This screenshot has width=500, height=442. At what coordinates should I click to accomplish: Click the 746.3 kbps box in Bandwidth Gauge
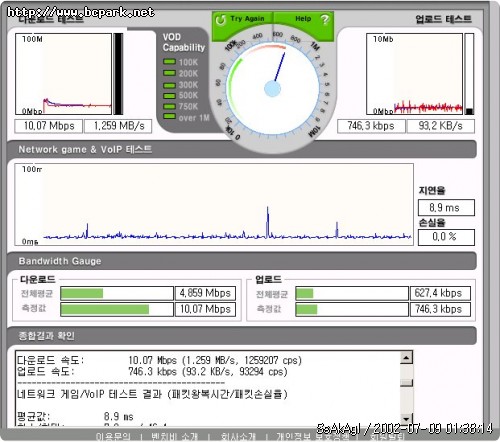(x=440, y=309)
